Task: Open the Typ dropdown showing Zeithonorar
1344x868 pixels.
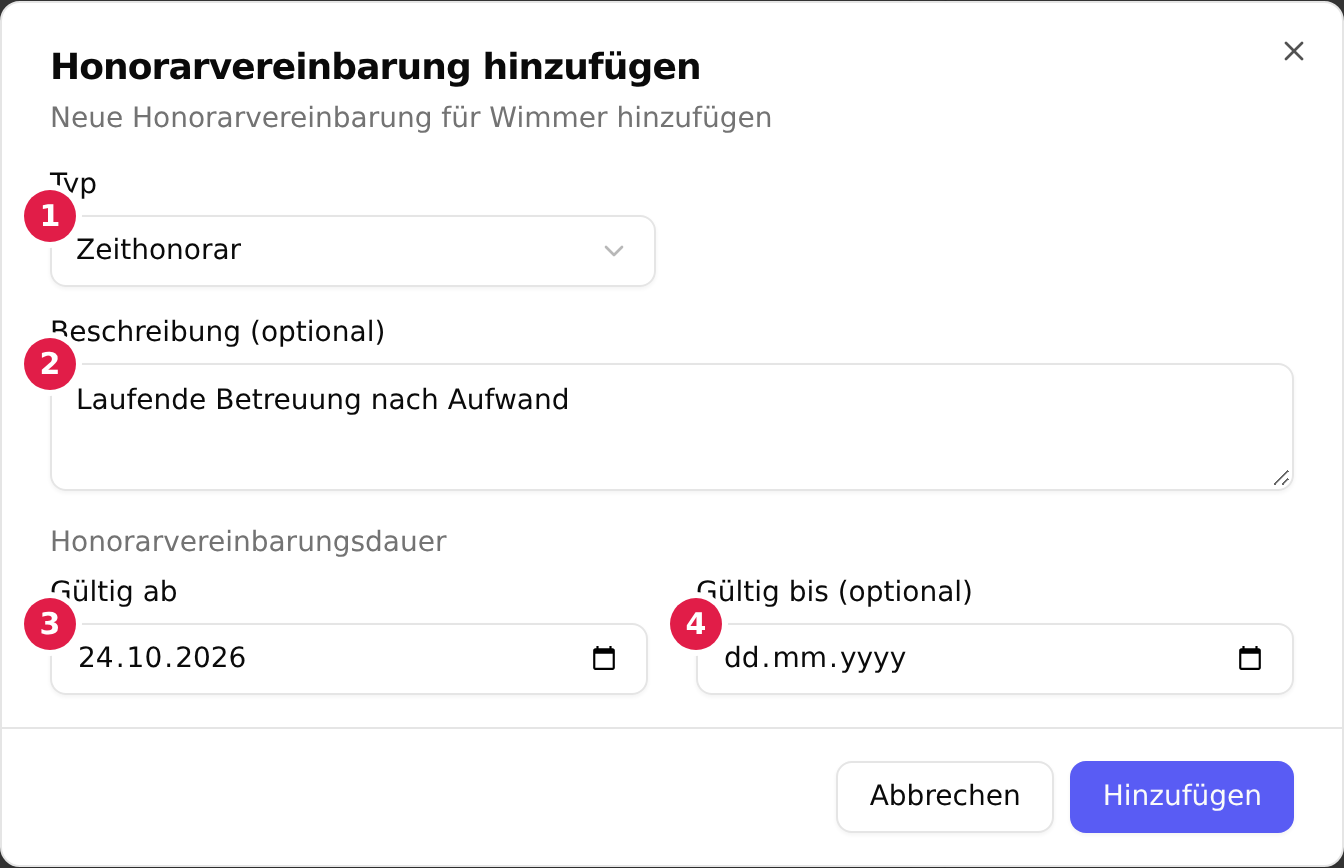Action: [x=353, y=251]
